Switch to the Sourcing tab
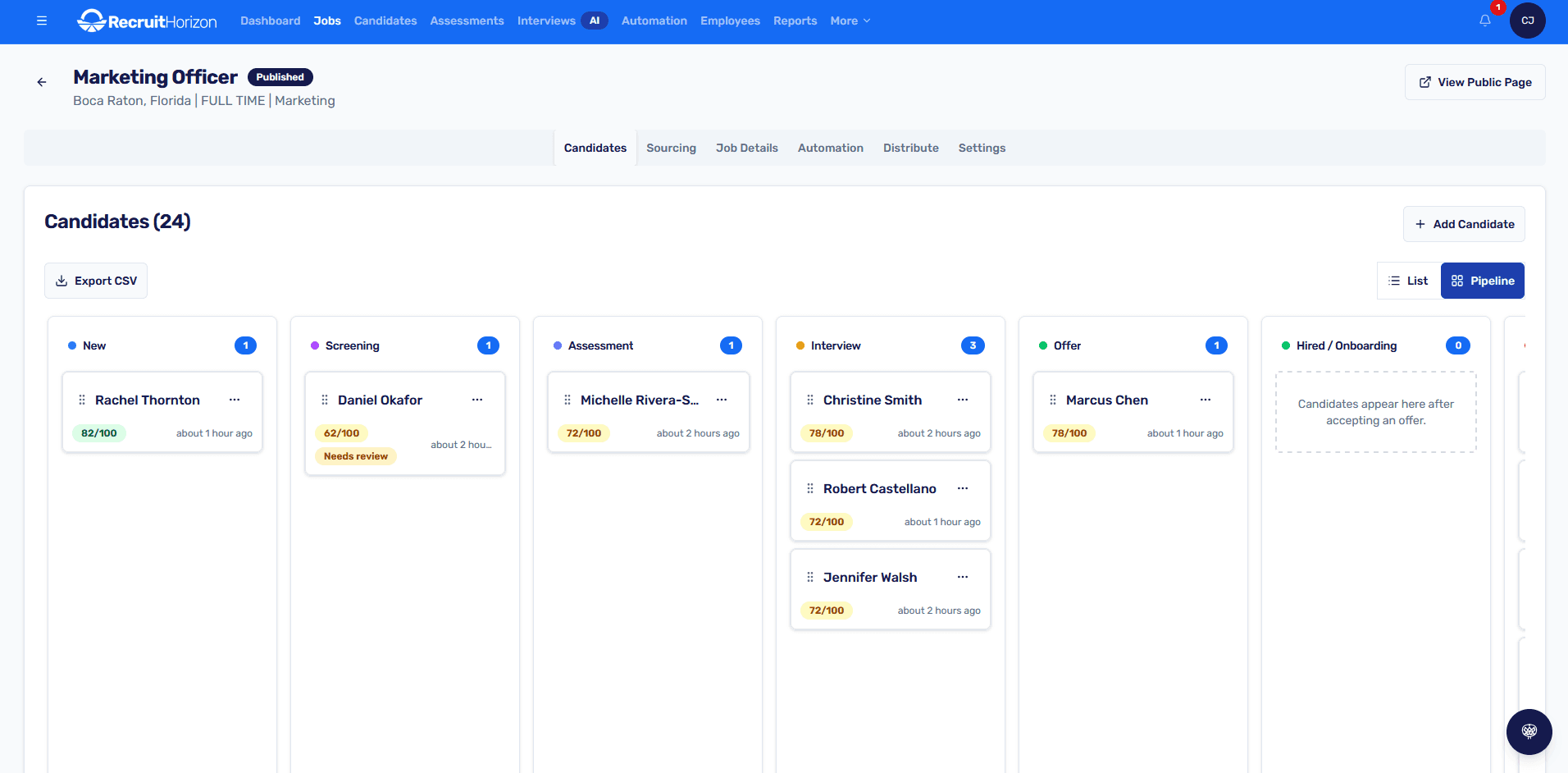The image size is (1568, 773). [x=671, y=148]
